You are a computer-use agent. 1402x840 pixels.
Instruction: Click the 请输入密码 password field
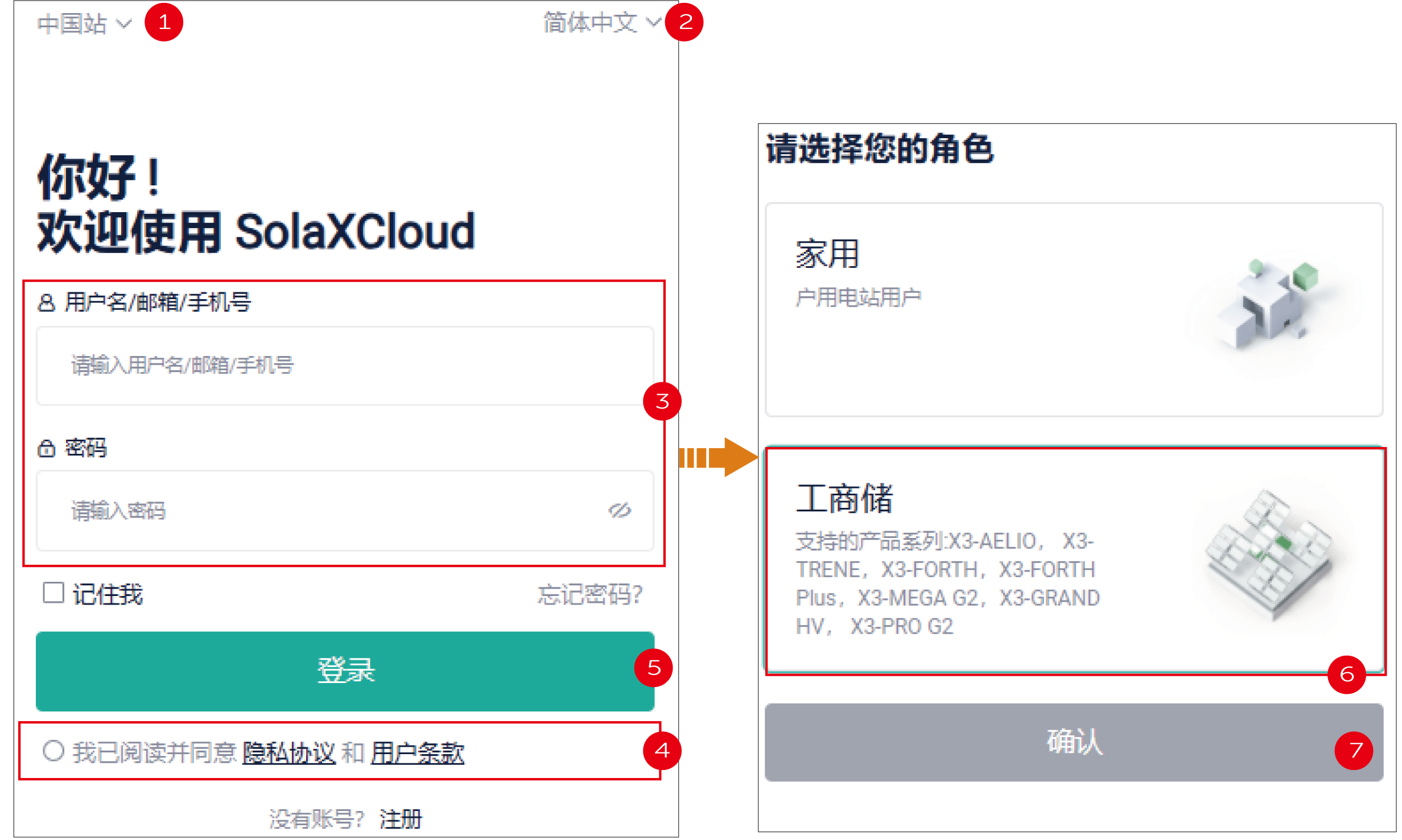pyautogui.click(x=345, y=510)
